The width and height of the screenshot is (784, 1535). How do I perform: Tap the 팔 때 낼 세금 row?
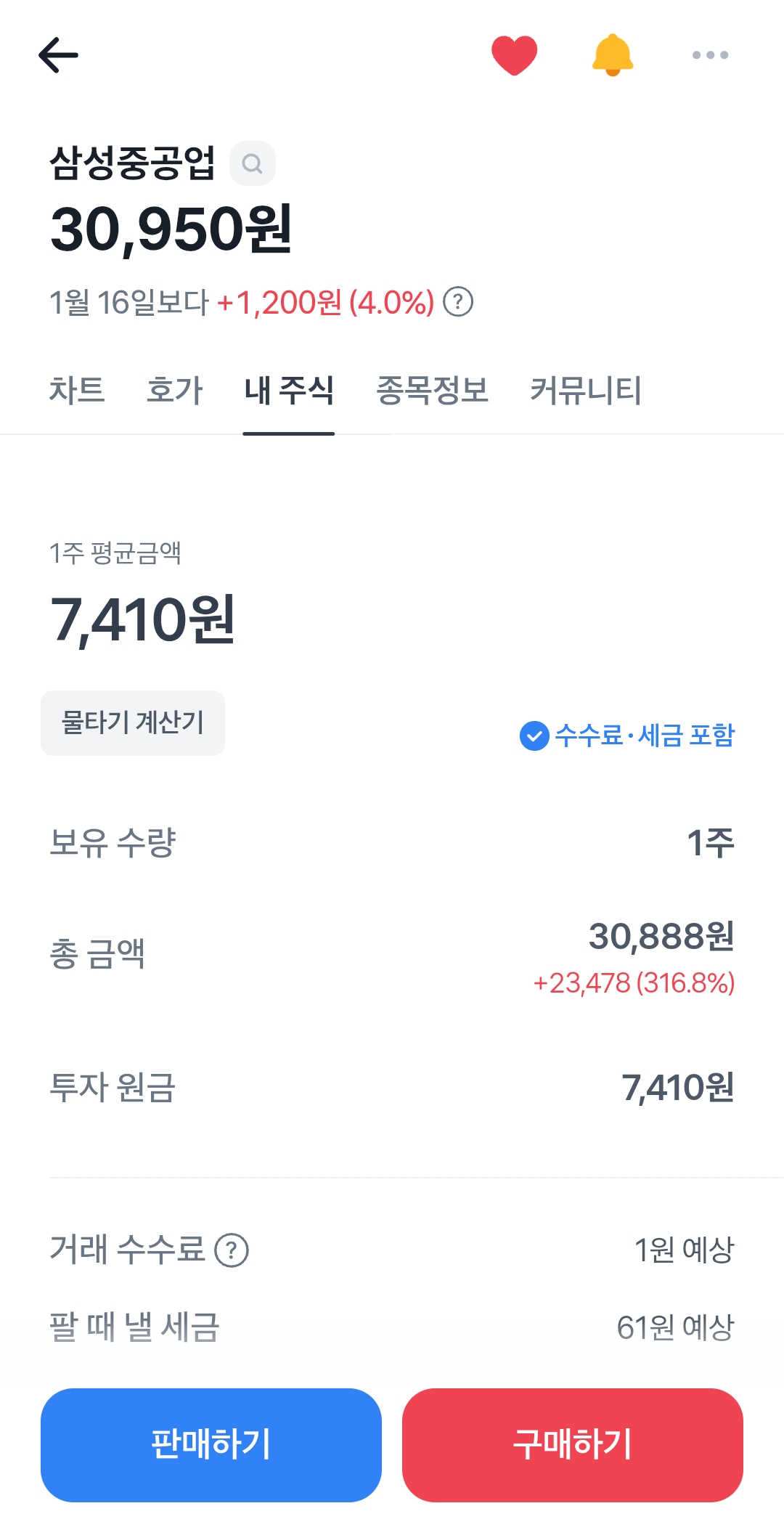click(392, 1327)
